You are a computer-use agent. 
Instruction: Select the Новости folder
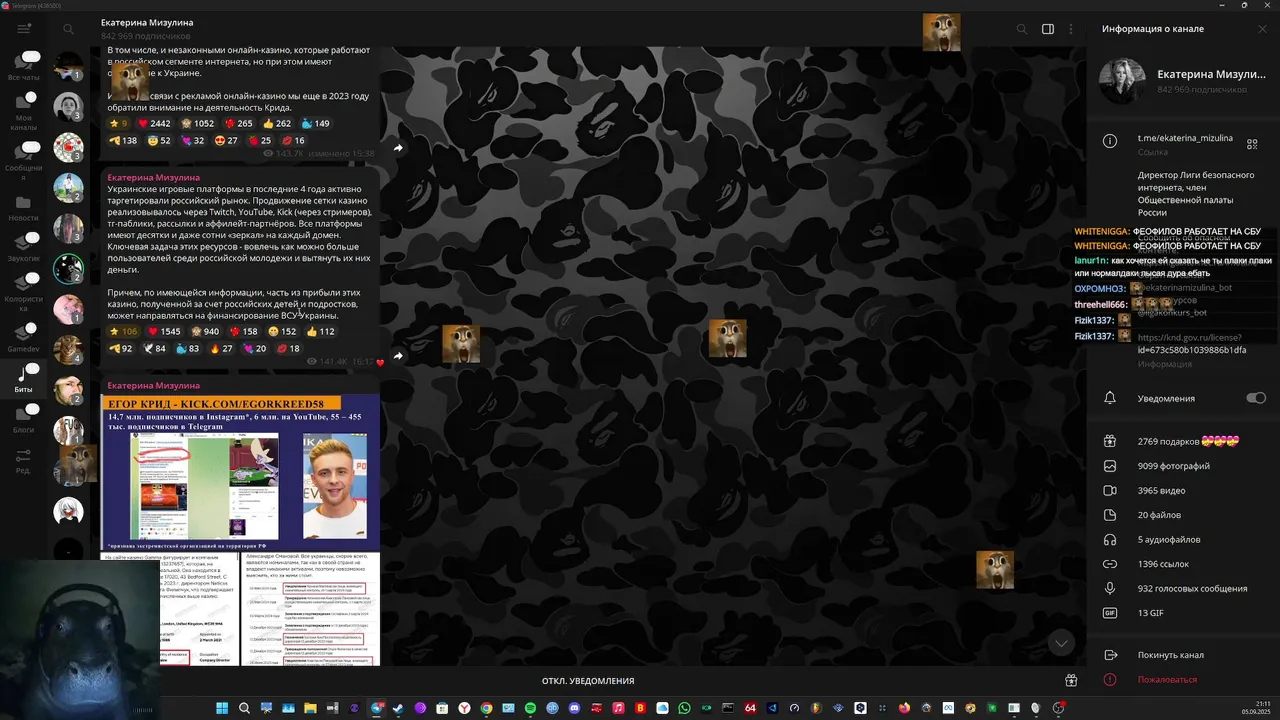pyautogui.click(x=24, y=209)
